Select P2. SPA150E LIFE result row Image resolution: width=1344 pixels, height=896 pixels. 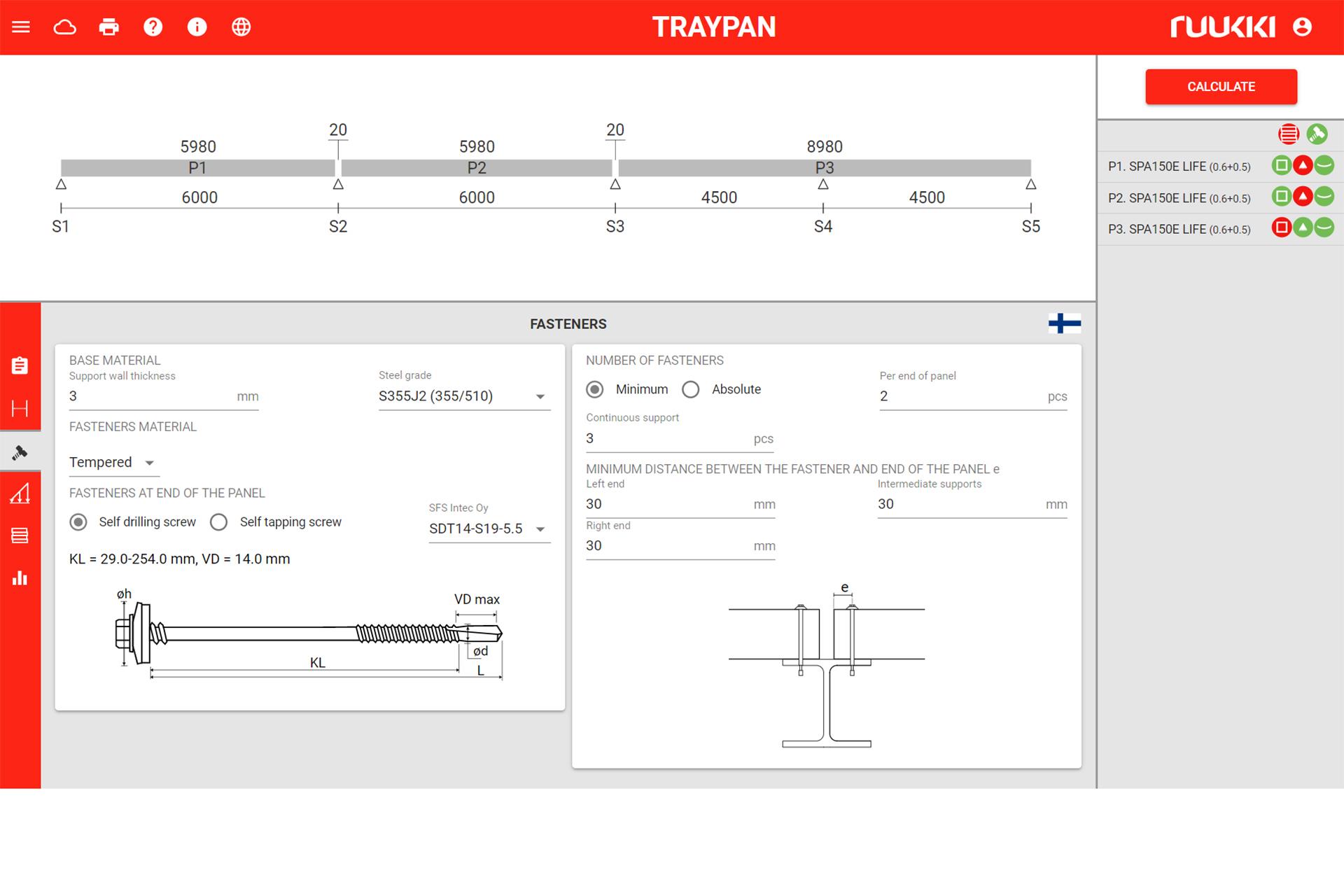(1221, 198)
